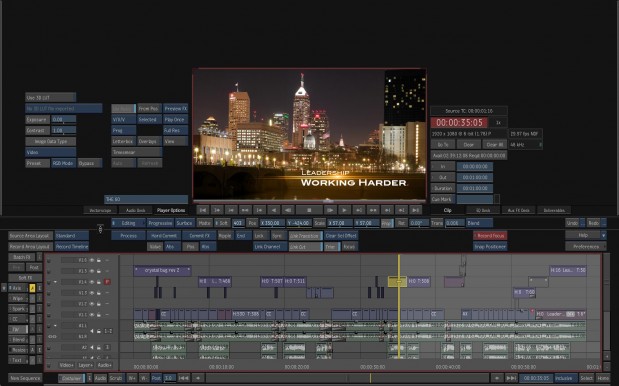
Task: Mute the A2 audio track speaker icon
Action: click(x=92, y=347)
